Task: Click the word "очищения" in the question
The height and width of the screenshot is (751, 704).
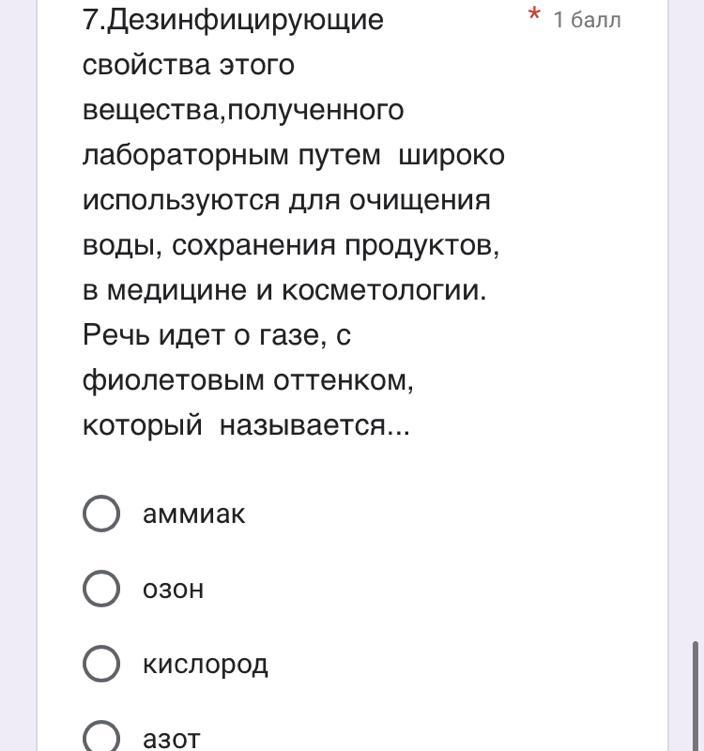Action: click(419, 200)
